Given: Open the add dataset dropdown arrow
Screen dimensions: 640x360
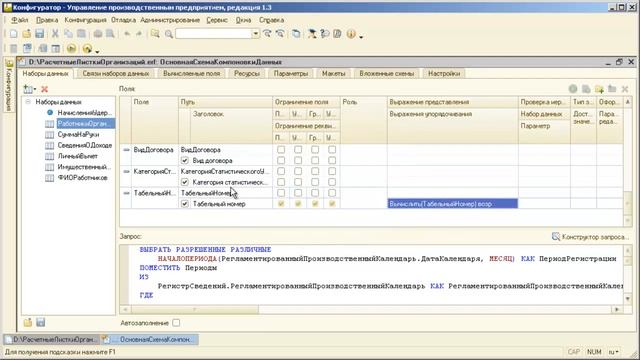Looking at the screenshot, I should pos(35,89).
